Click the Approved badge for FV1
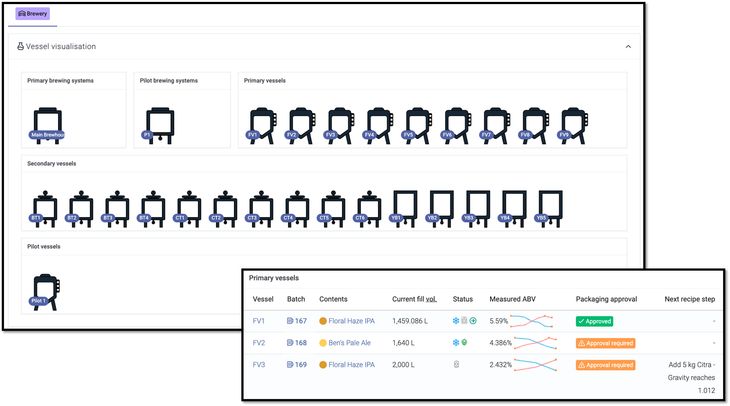The height and width of the screenshot is (406, 730). tap(594, 321)
